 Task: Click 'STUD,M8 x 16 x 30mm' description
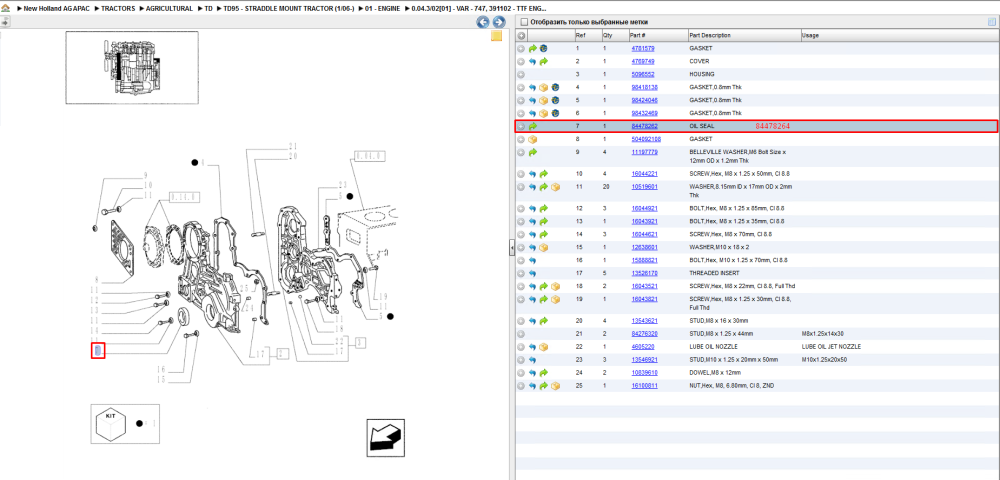point(719,321)
